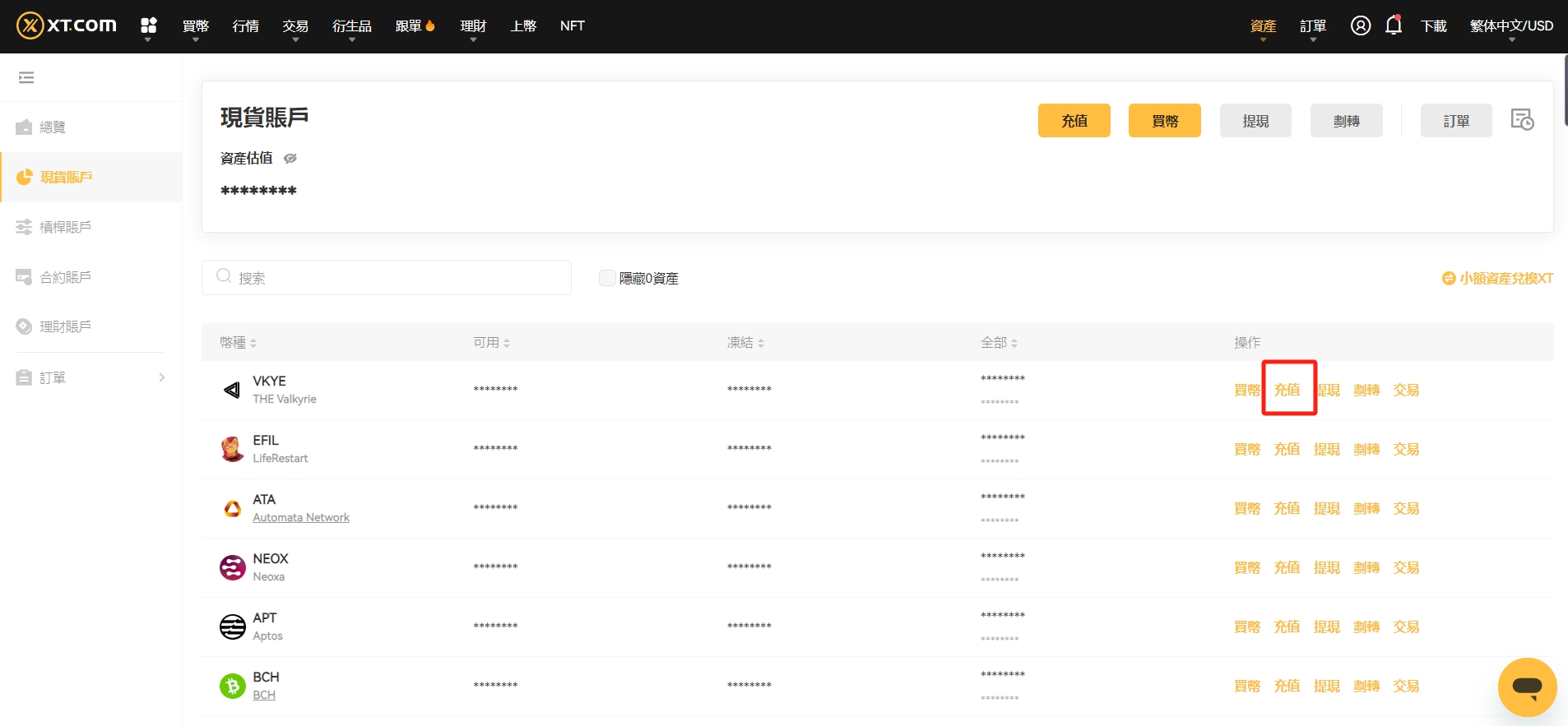Image resolution: width=1568 pixels, height=726 pixels.
Task: Enable the 隱藏0資產 checkbox
Action: (607, 278)
